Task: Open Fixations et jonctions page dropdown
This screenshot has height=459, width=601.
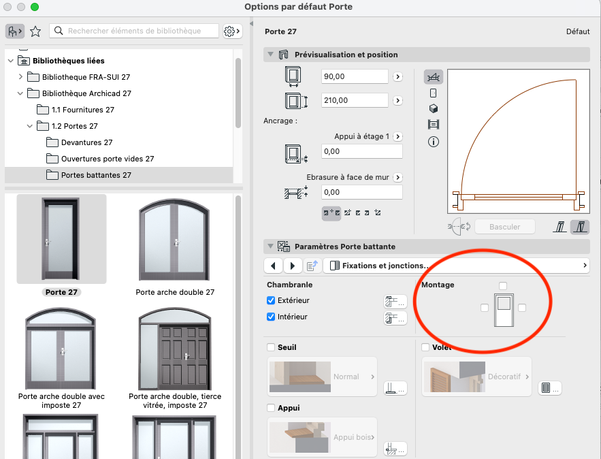Action: pyautogui.click(x=456, y=266)
